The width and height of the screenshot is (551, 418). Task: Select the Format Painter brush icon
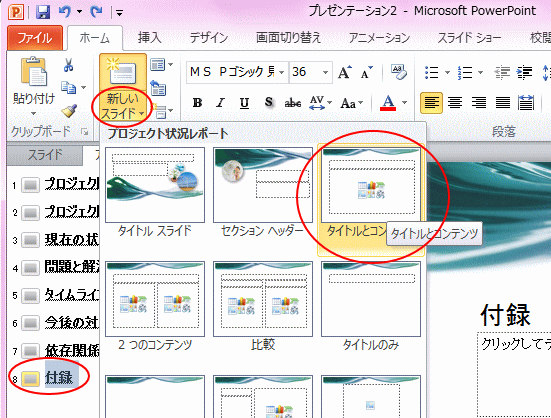coord(69,111)
